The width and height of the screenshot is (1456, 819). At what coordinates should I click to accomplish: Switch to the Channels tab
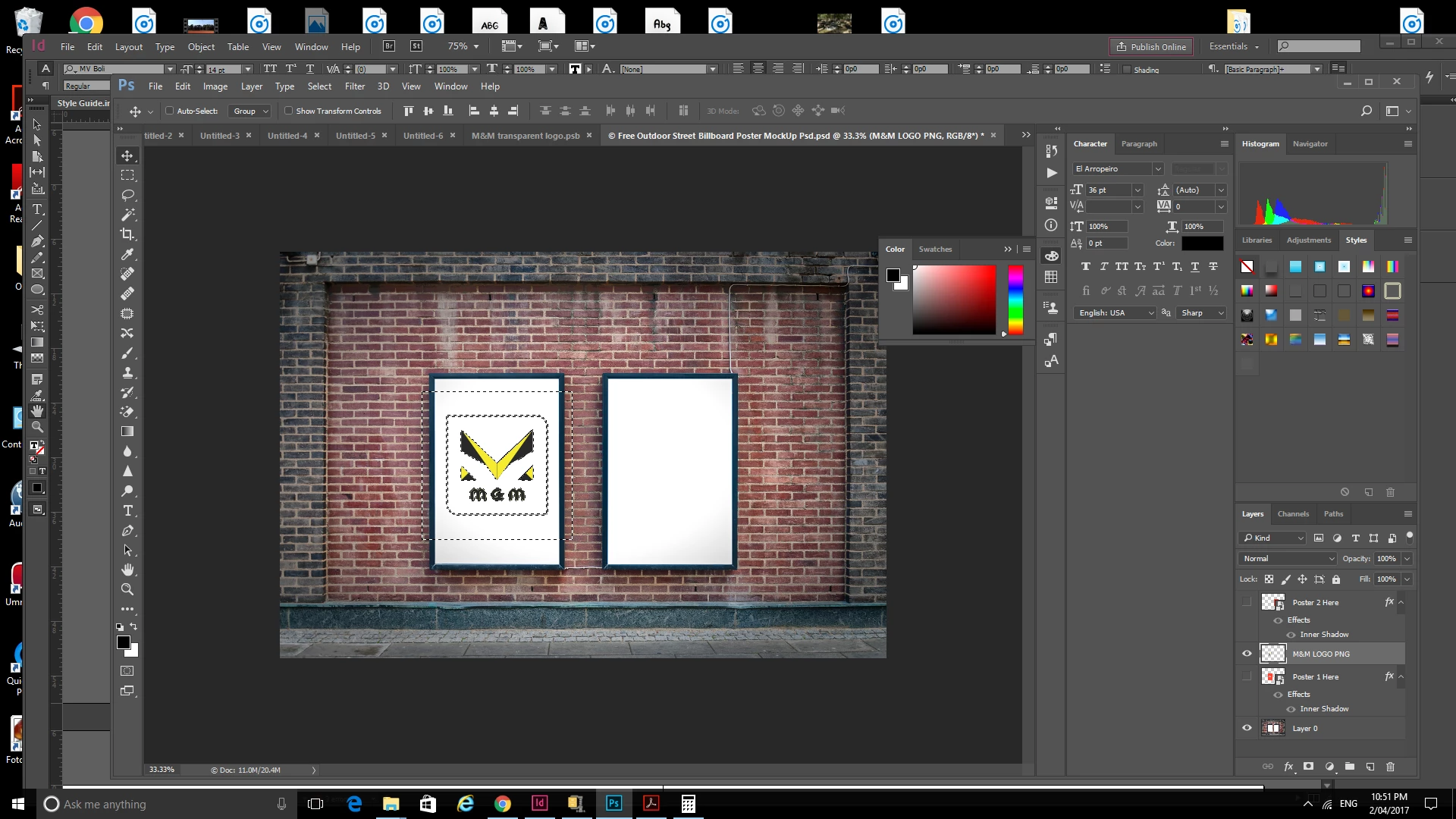coord(1293,514)
